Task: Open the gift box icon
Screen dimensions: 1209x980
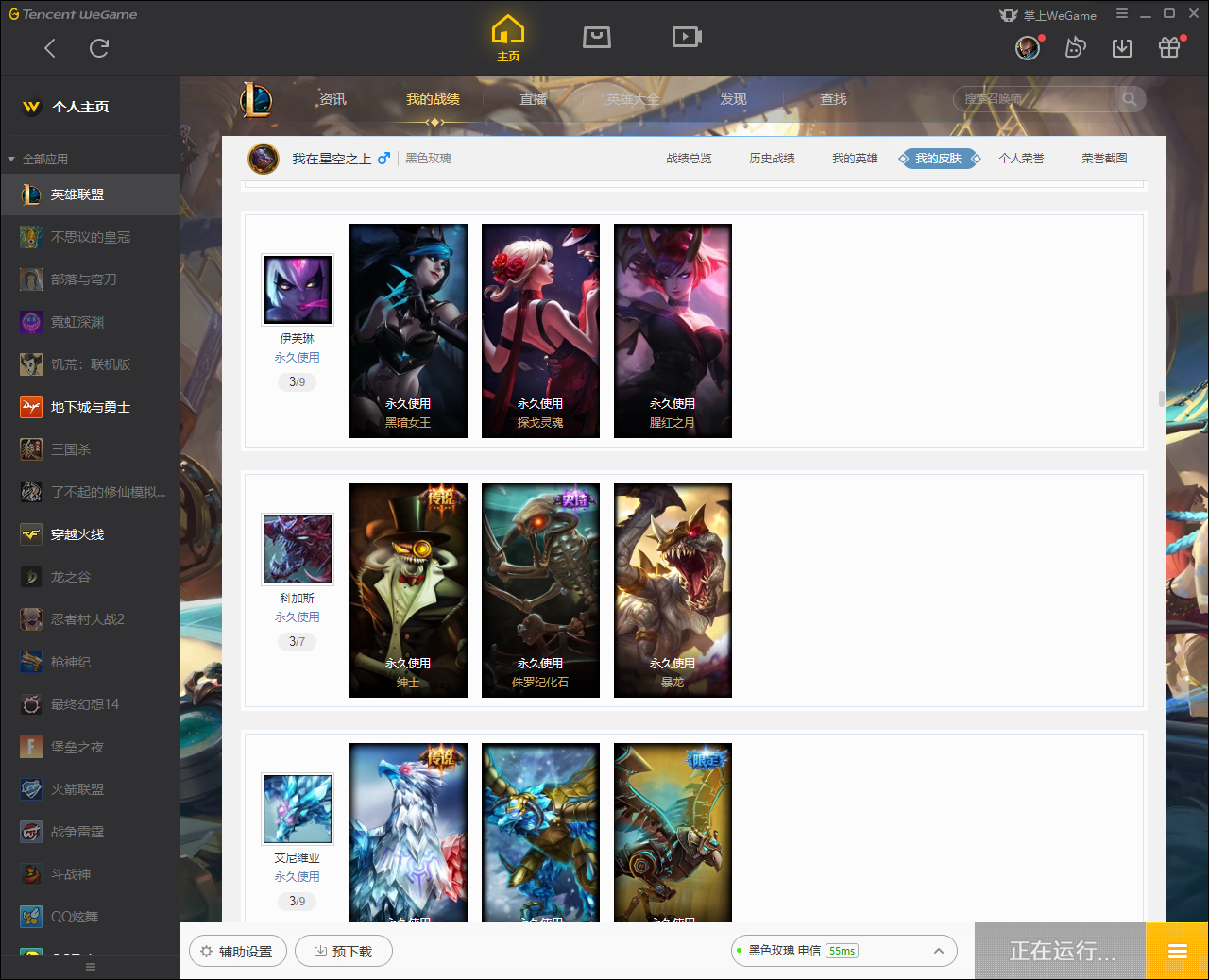Action: [x=1169, y=48]
